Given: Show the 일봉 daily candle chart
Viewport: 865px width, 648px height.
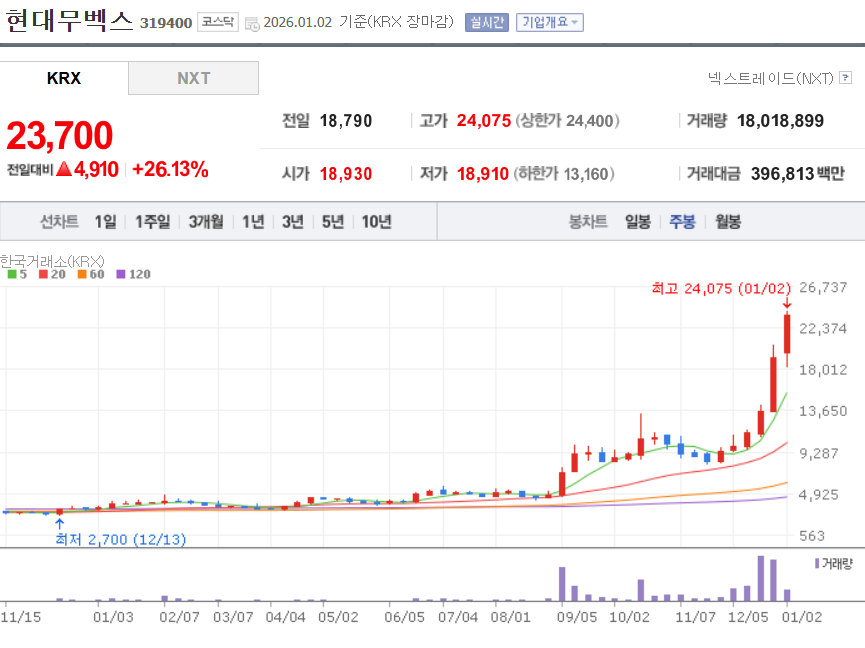Looking at the screenshot, I should point(638,221).
